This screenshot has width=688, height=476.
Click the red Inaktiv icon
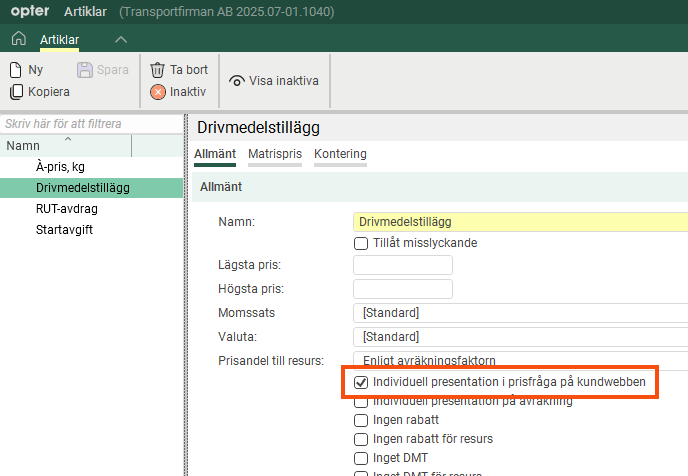[x=157, y=92]
